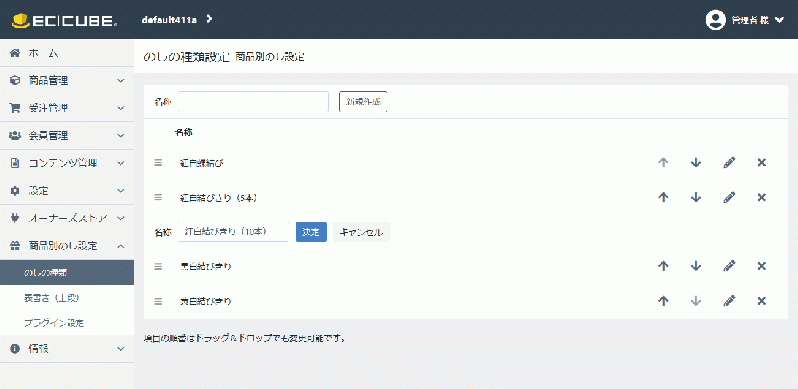Collapse 商品別のし設定 sidebar menu
Image resolution: width=798 pixels, height=389 pixels.
point(67,245)
